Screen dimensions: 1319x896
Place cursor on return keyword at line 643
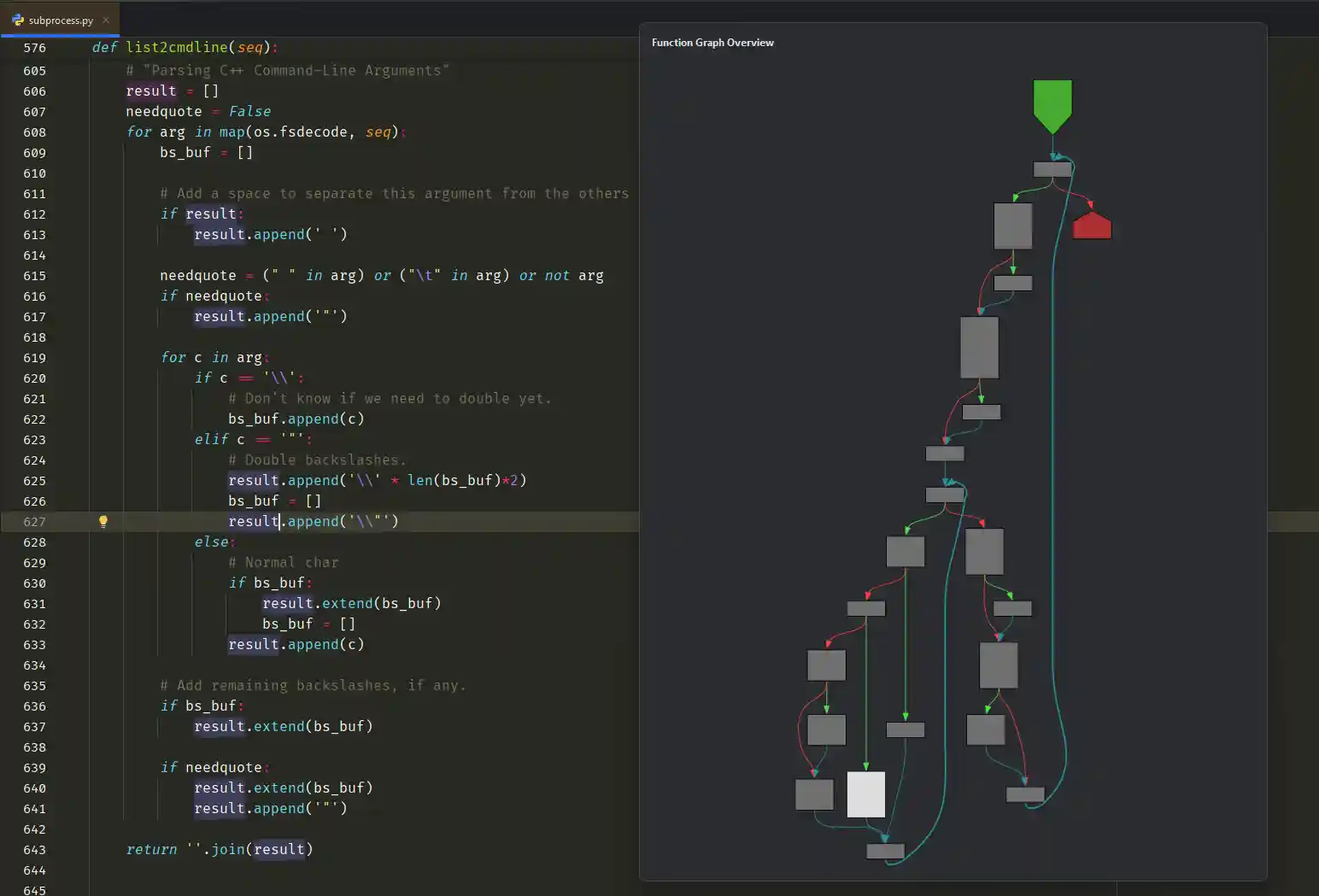(151, 850)
